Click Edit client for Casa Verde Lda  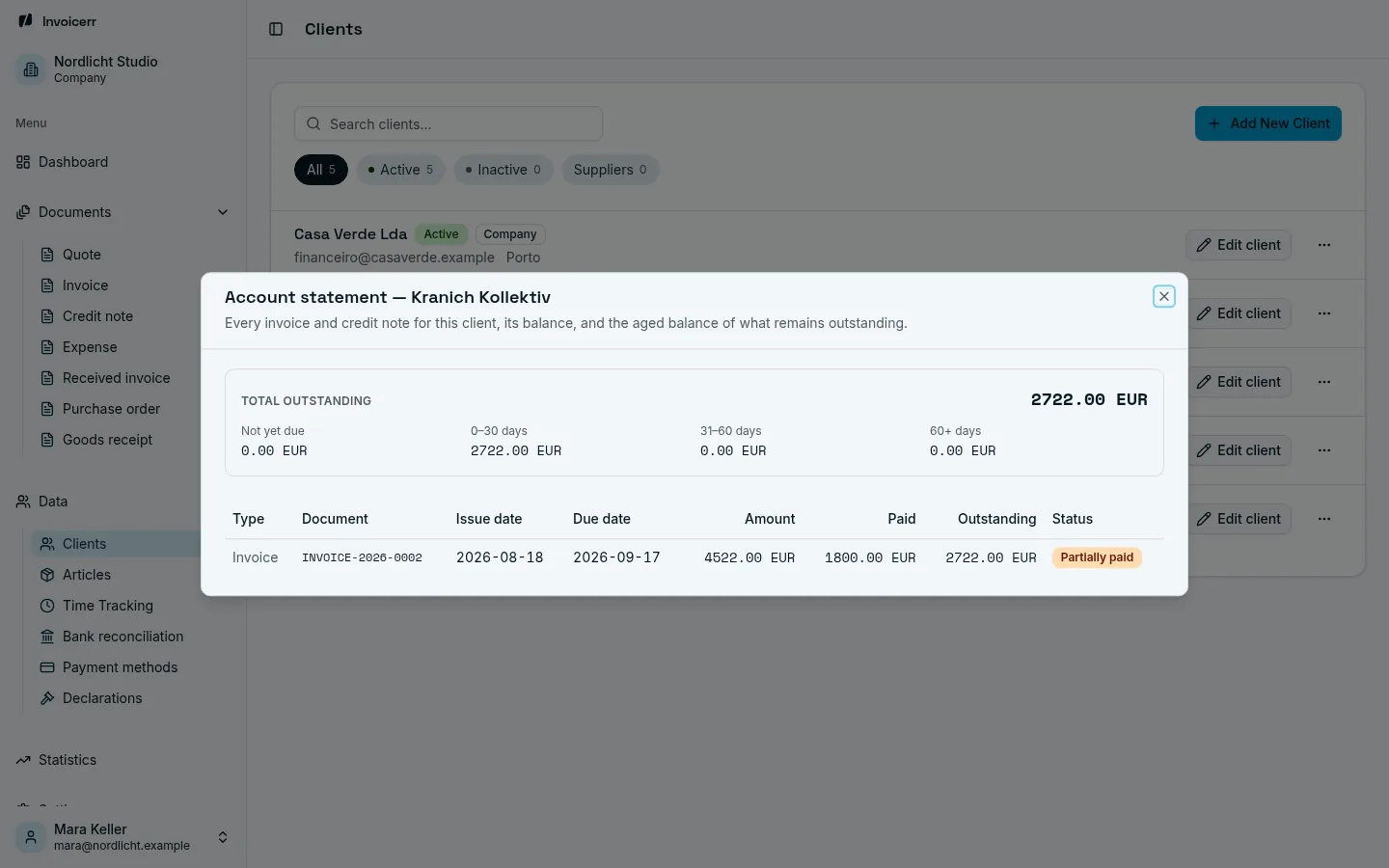point(1239,245)
